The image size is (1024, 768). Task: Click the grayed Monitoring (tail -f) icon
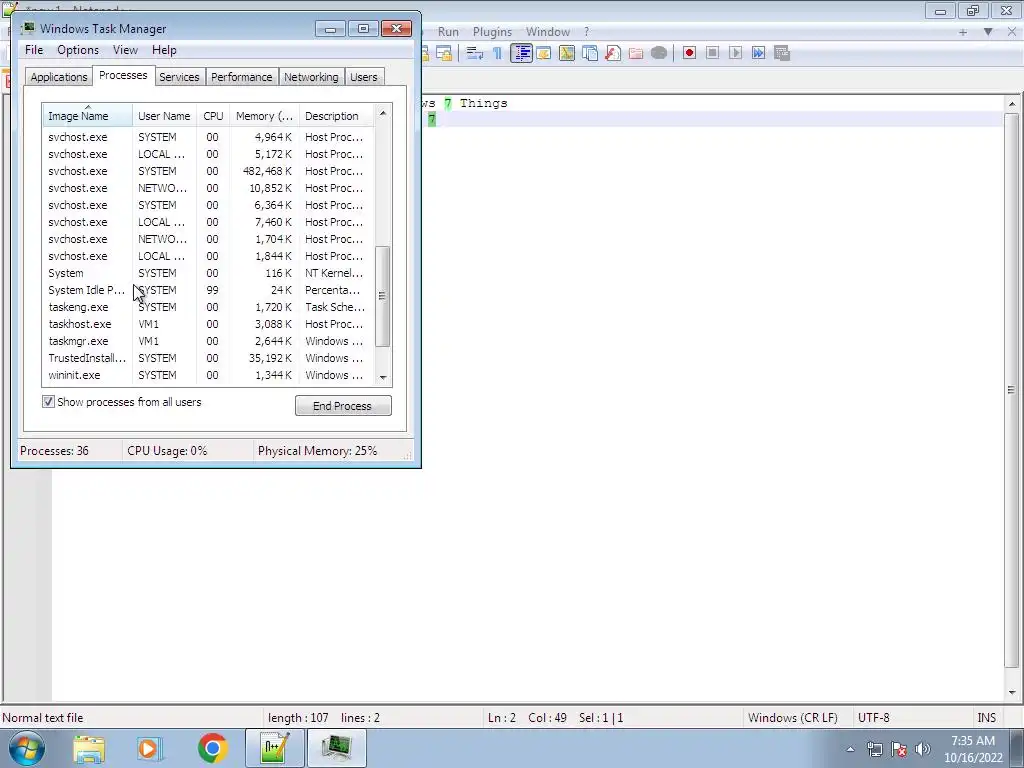(659, 54)
